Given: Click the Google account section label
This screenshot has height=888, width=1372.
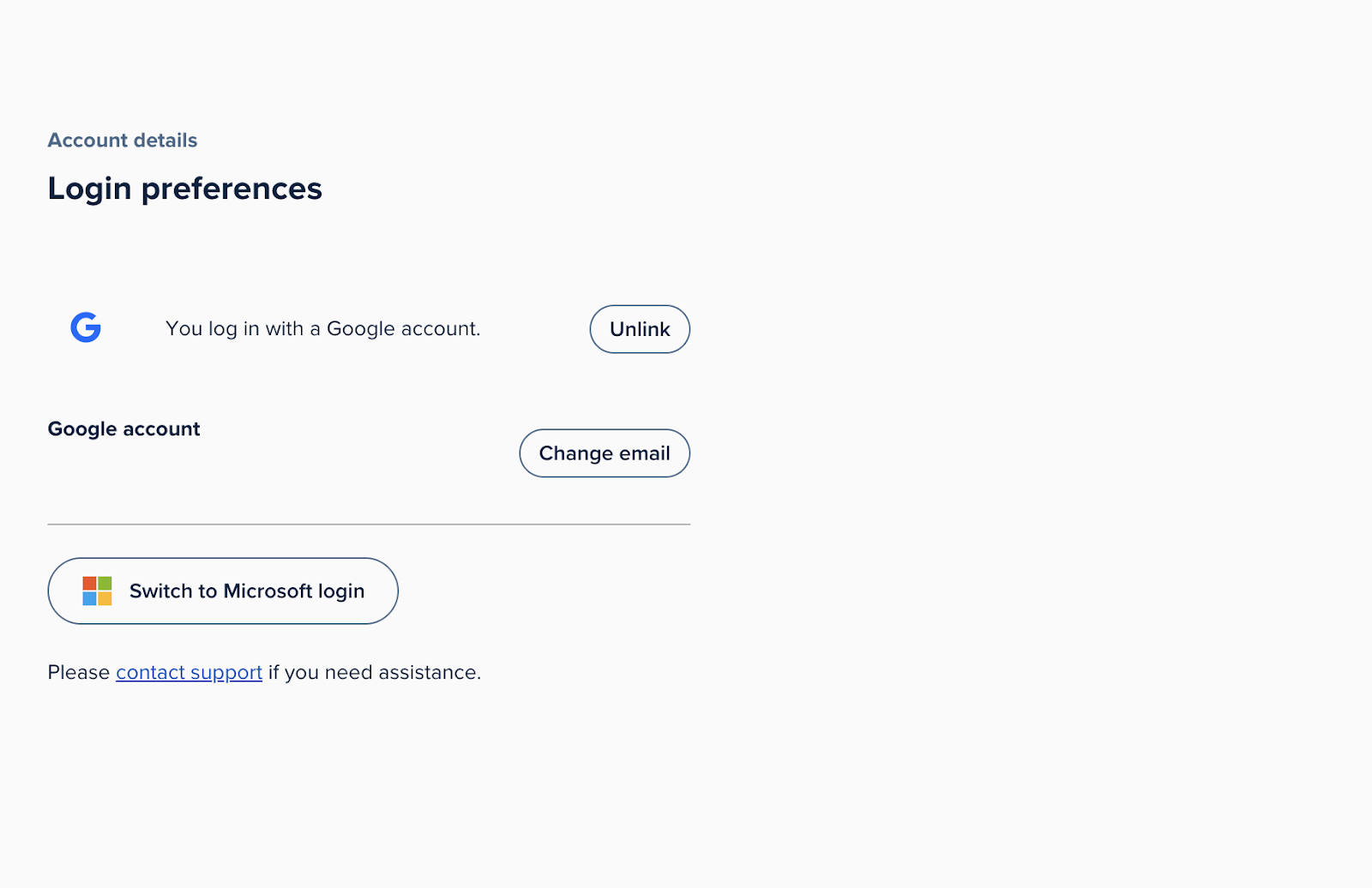Looking at the screenshot, I should 123,429.
